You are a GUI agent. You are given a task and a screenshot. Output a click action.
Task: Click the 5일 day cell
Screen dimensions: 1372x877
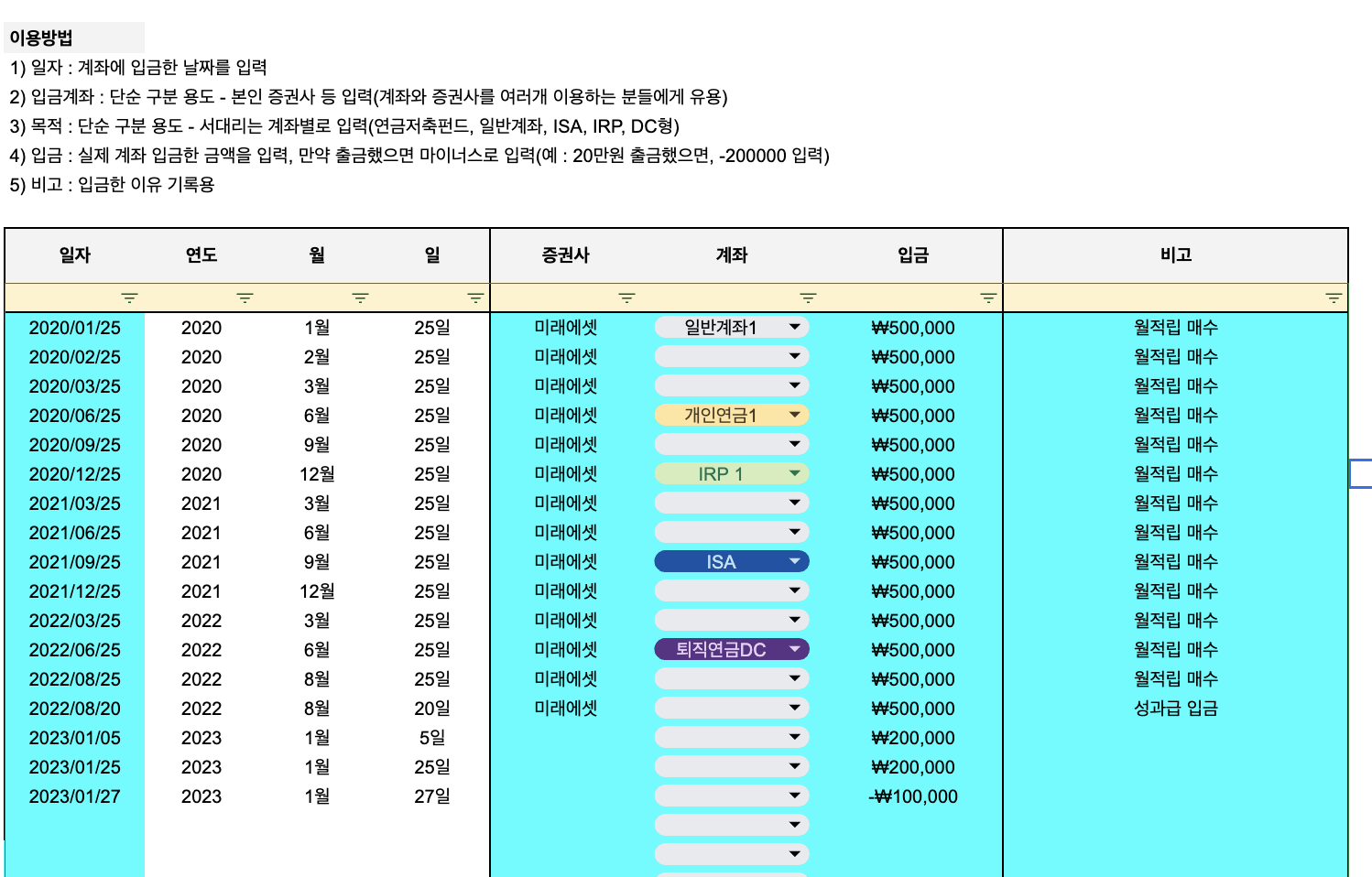coord(432,738)
